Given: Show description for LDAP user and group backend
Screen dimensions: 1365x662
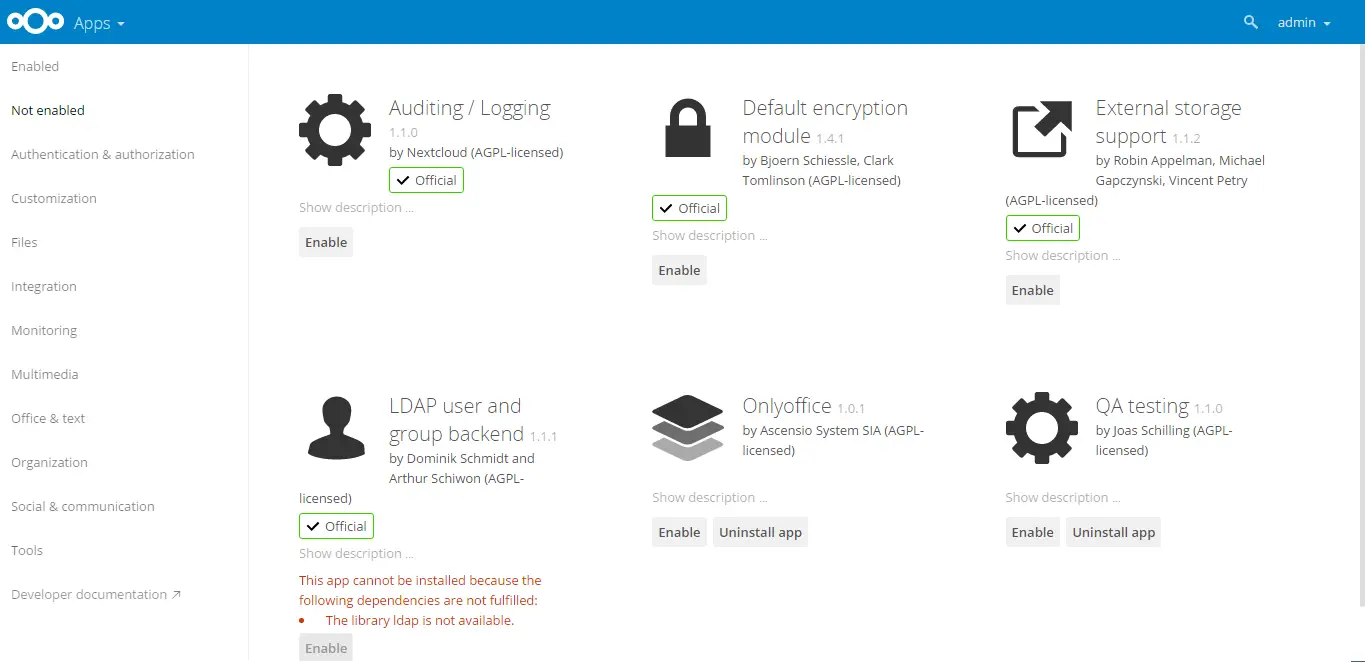Looking at the screenshot, I should [356, 554].
